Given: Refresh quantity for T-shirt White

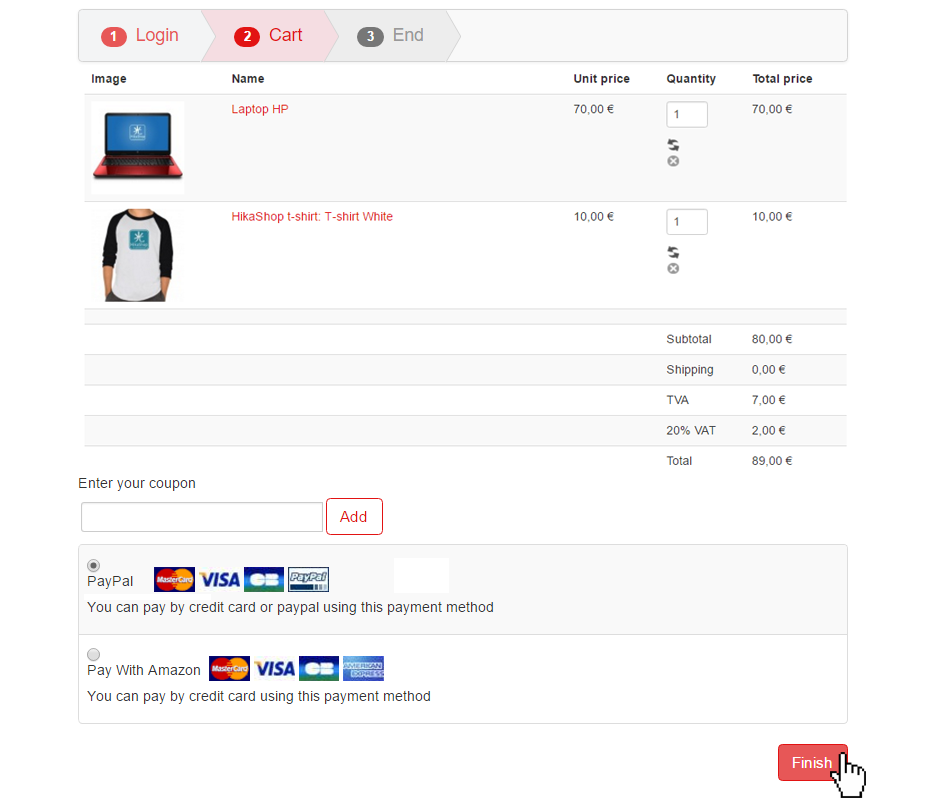Looking at the screenshot, I should pyautogui.click(x=673, y=252).
